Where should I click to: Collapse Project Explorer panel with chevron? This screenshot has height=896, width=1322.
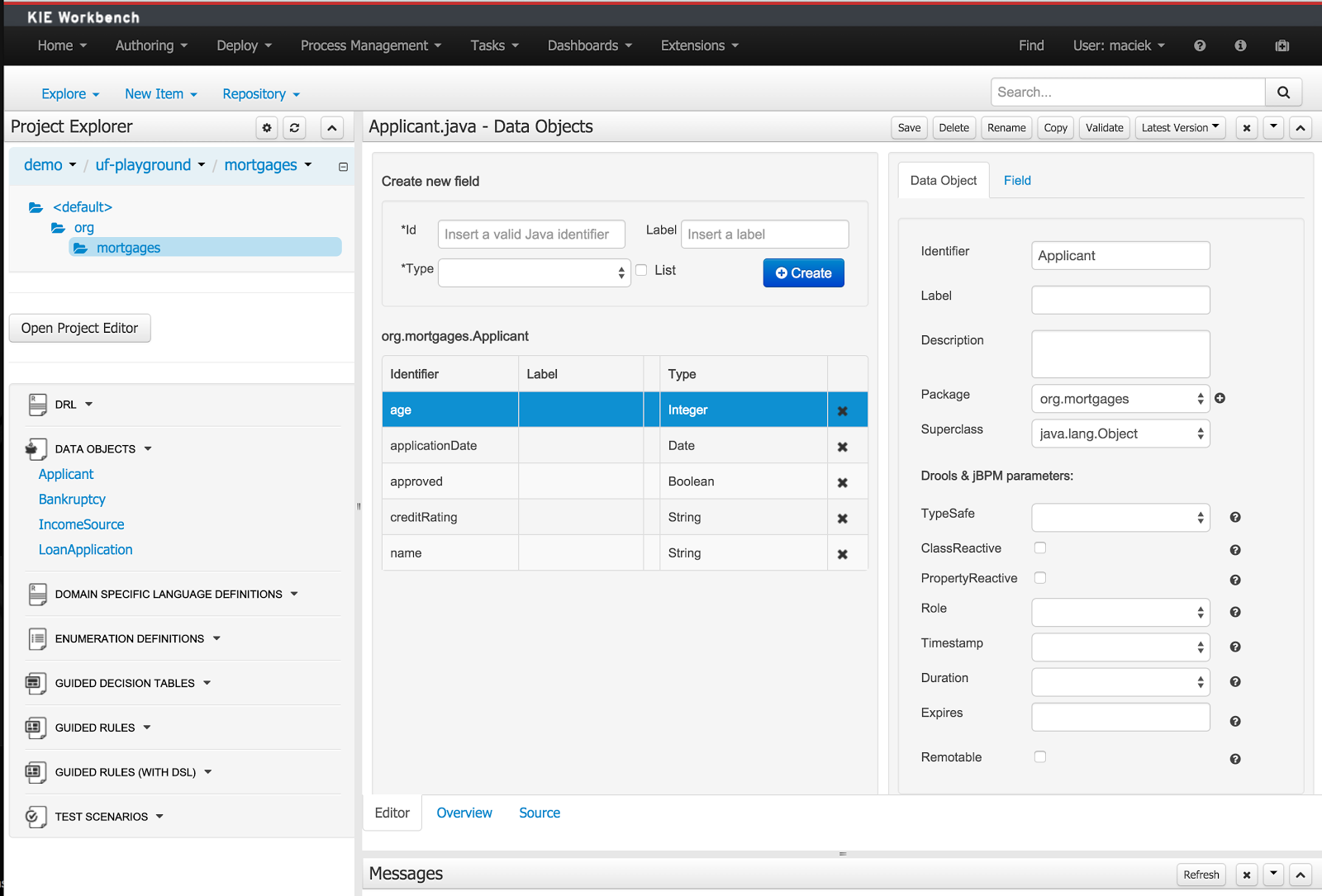[x=332, y=128]
